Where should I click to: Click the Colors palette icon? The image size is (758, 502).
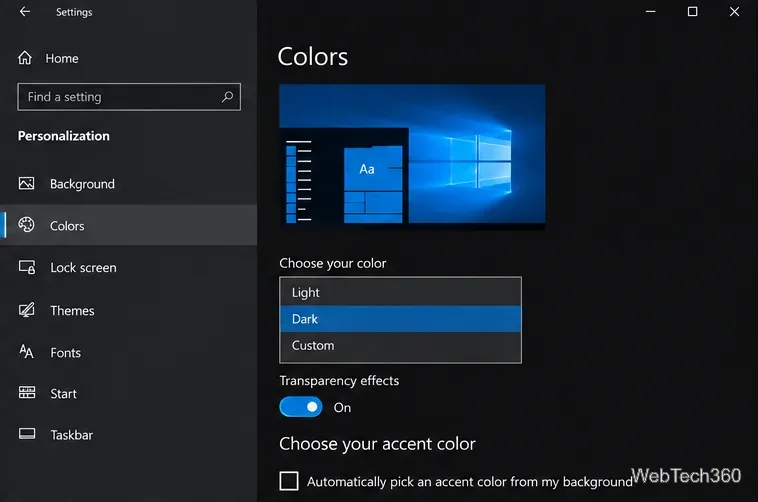coord(27,225)
